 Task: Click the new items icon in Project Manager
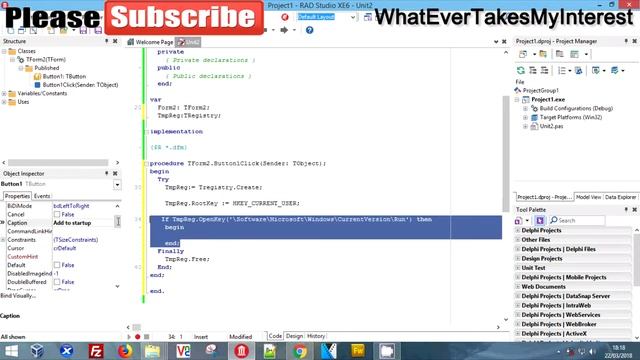tap(523, 54)
